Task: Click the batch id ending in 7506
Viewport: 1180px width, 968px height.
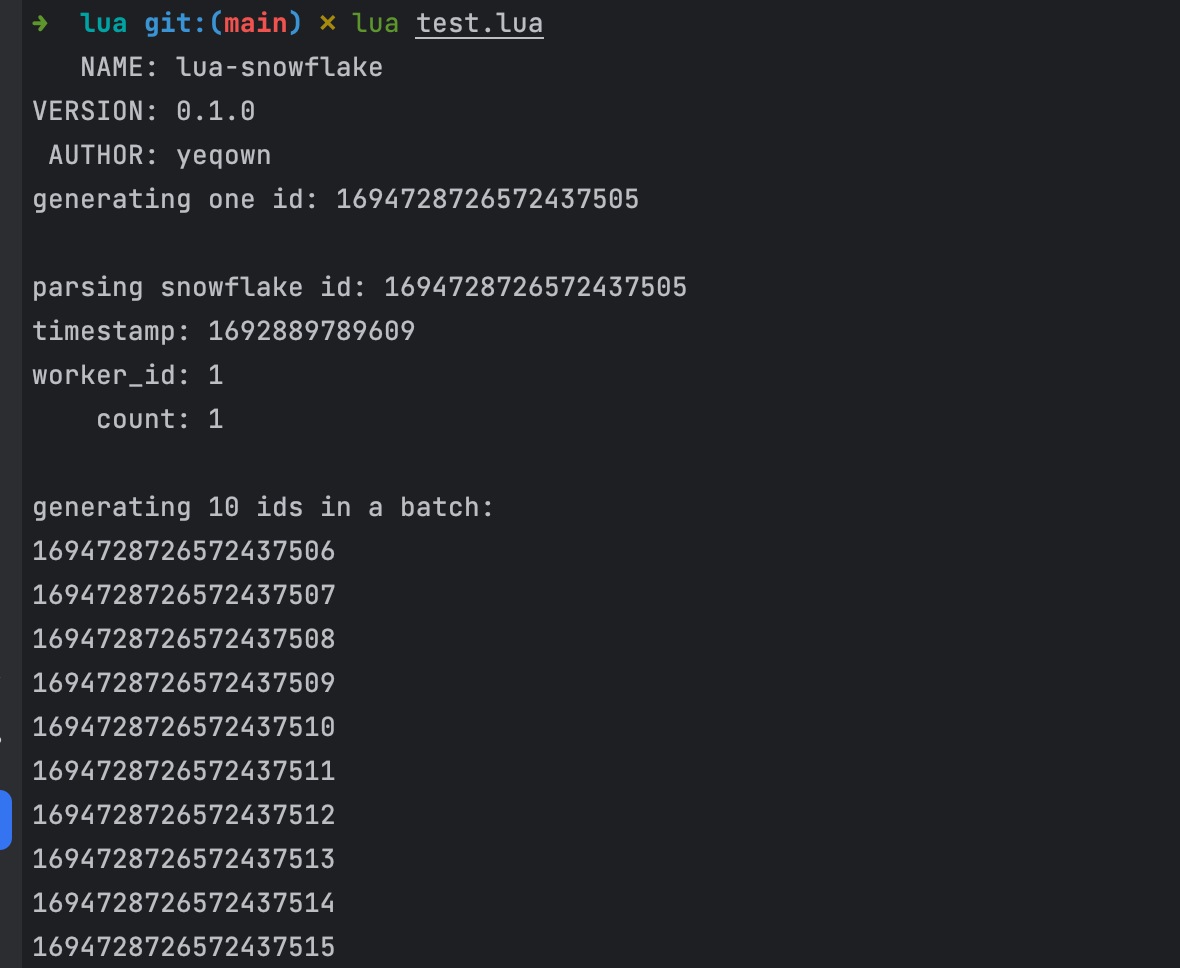Action: [184, 551]
